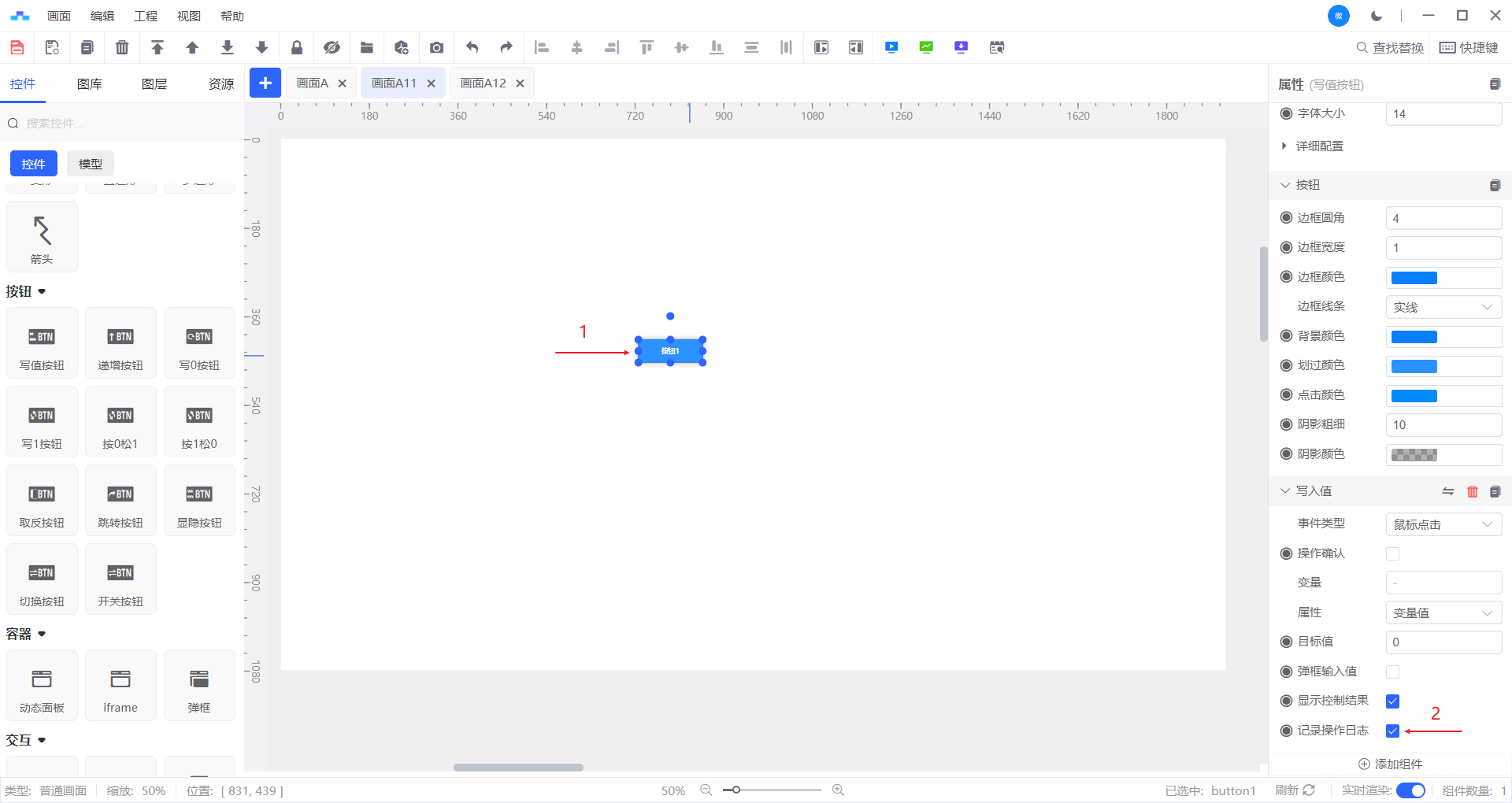Open the 边框线条 dropdown
The image size is (1512, 803).
coord(1443,307)
